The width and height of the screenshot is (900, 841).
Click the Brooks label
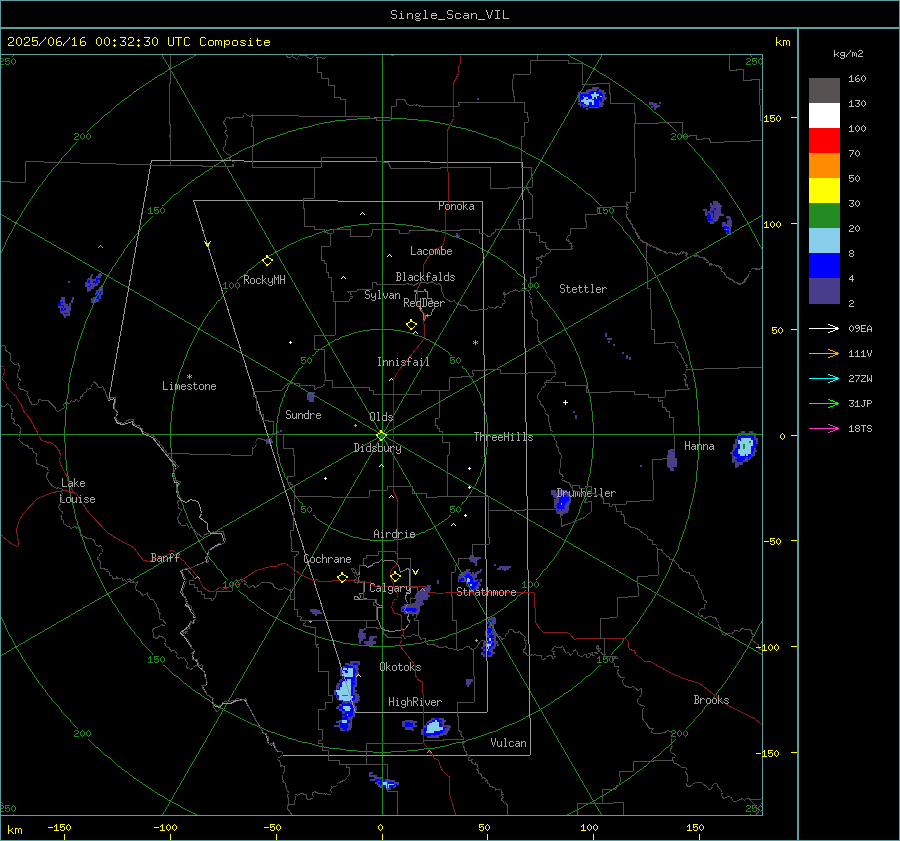tap(711, 700)
